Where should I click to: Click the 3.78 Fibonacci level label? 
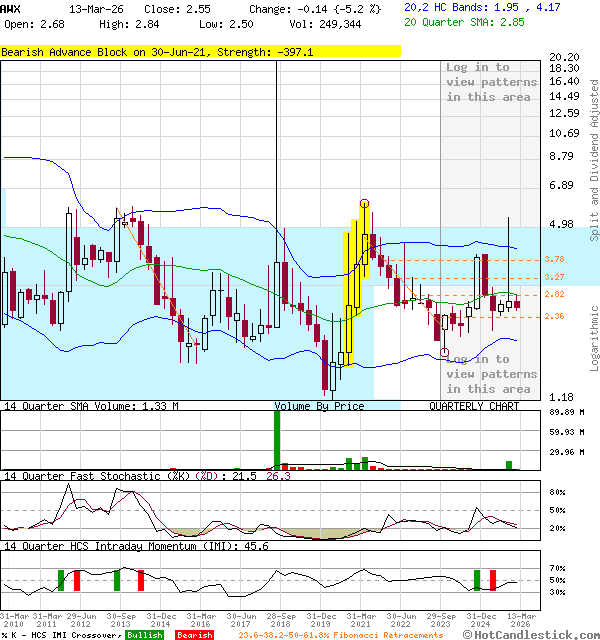click(554, 259)
